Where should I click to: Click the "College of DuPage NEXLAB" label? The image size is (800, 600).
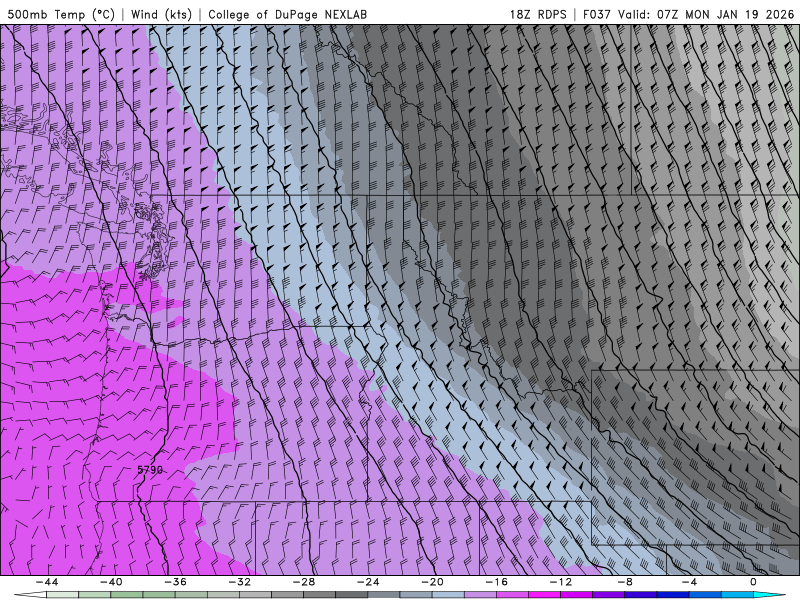tap(287, 14)
